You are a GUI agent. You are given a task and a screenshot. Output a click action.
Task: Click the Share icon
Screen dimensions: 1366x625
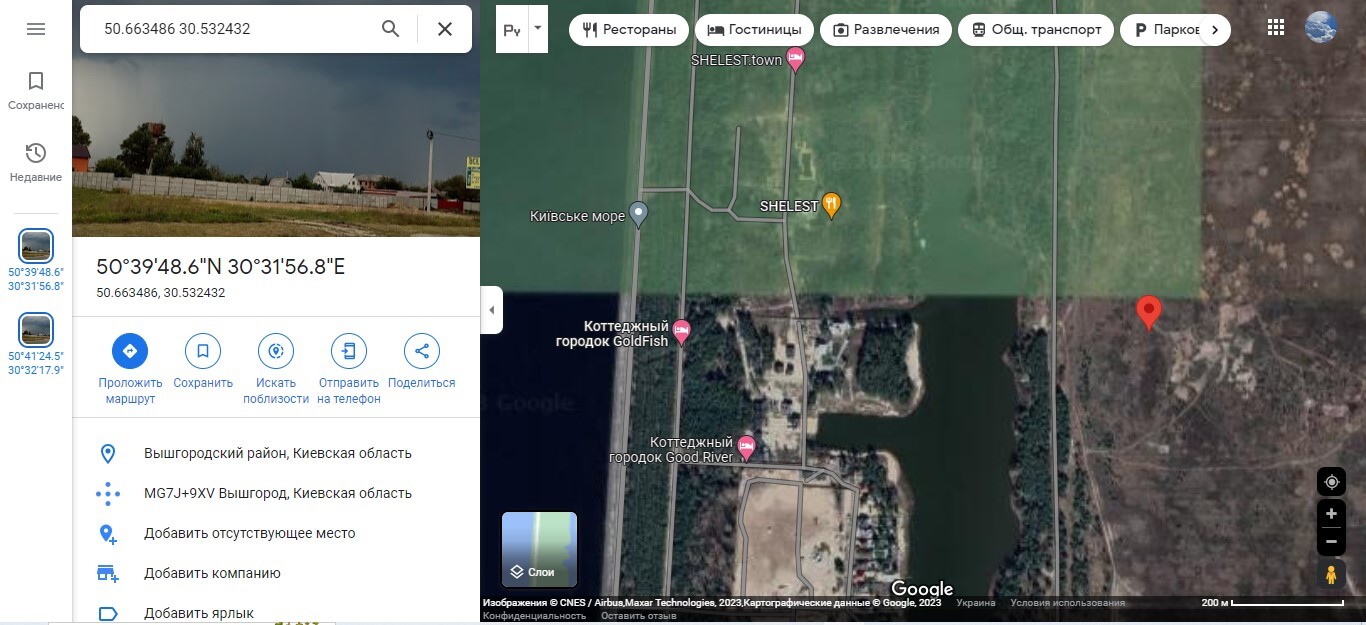coord(422,351)
